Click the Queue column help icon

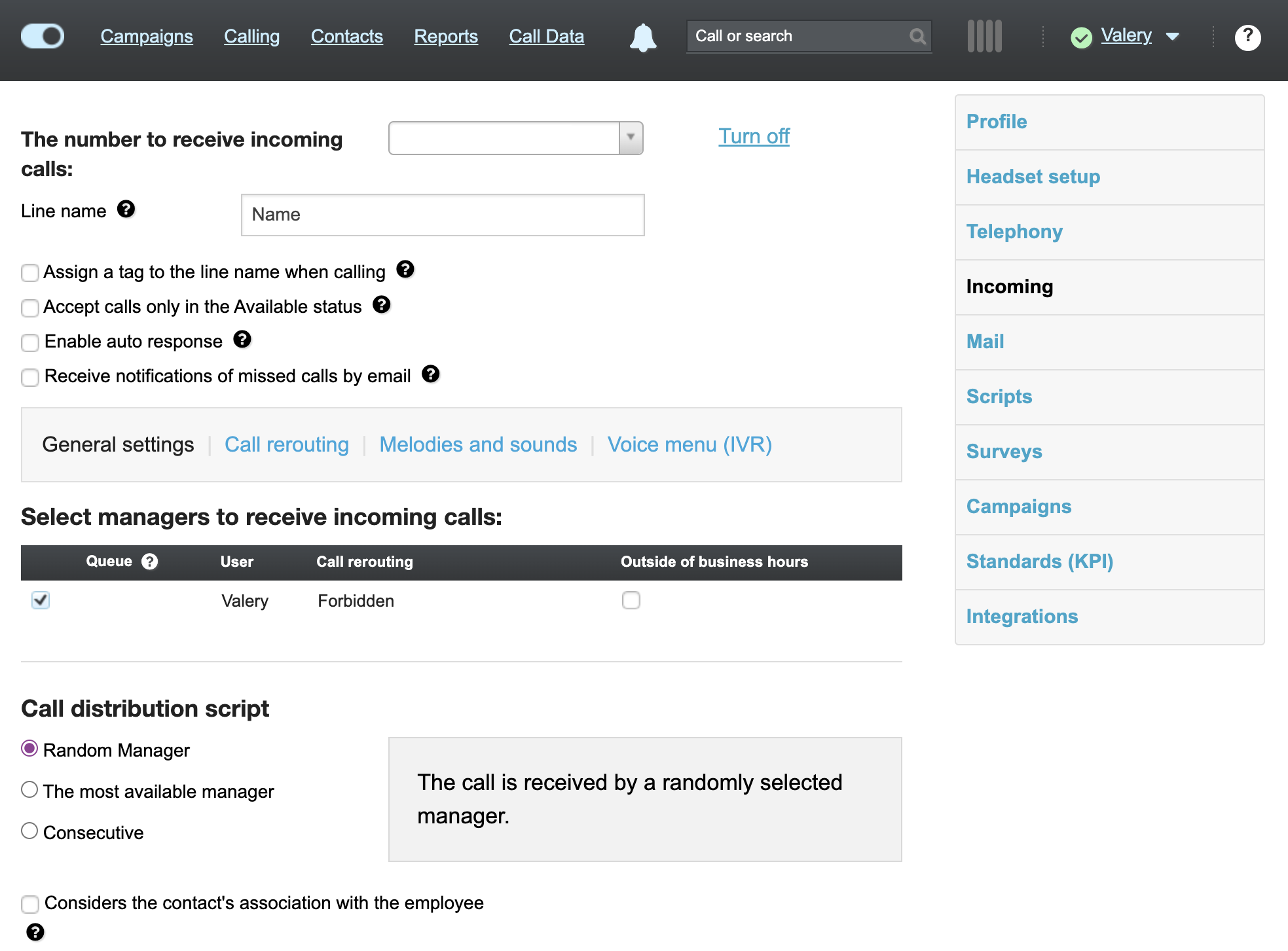click(x=150, y=561)
